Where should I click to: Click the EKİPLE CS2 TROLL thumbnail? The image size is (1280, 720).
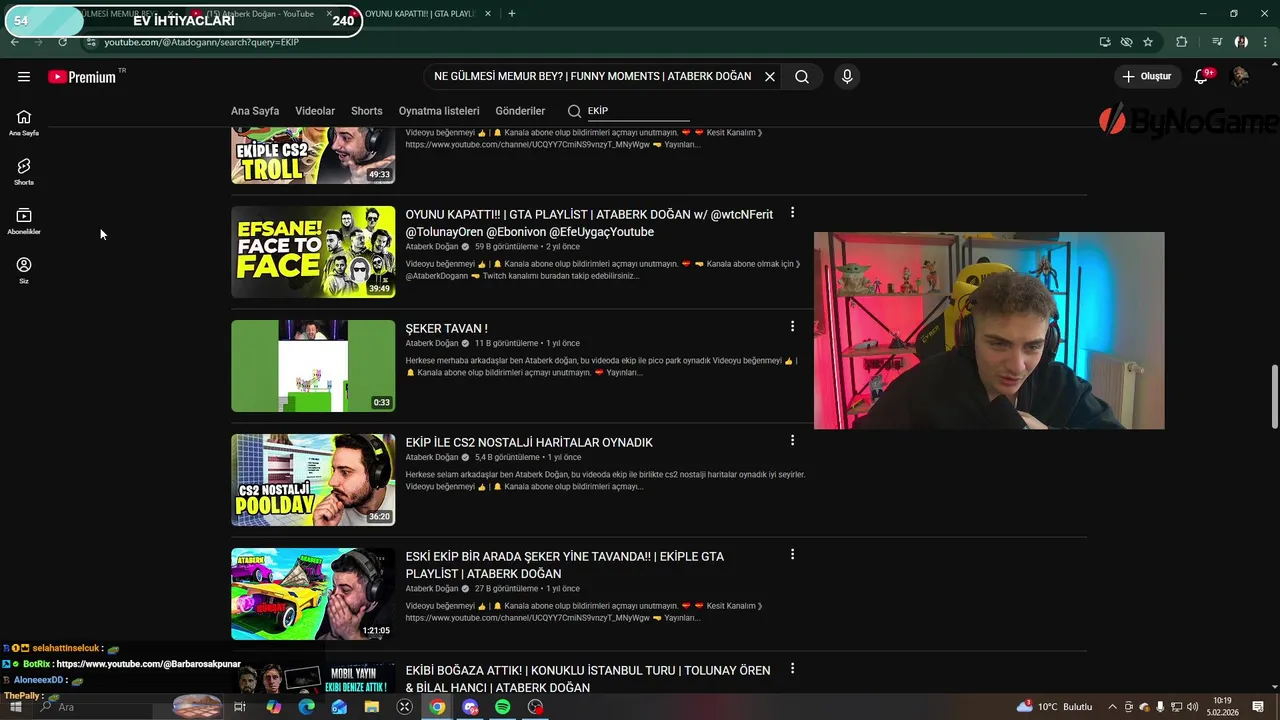(x=313, y=156)
